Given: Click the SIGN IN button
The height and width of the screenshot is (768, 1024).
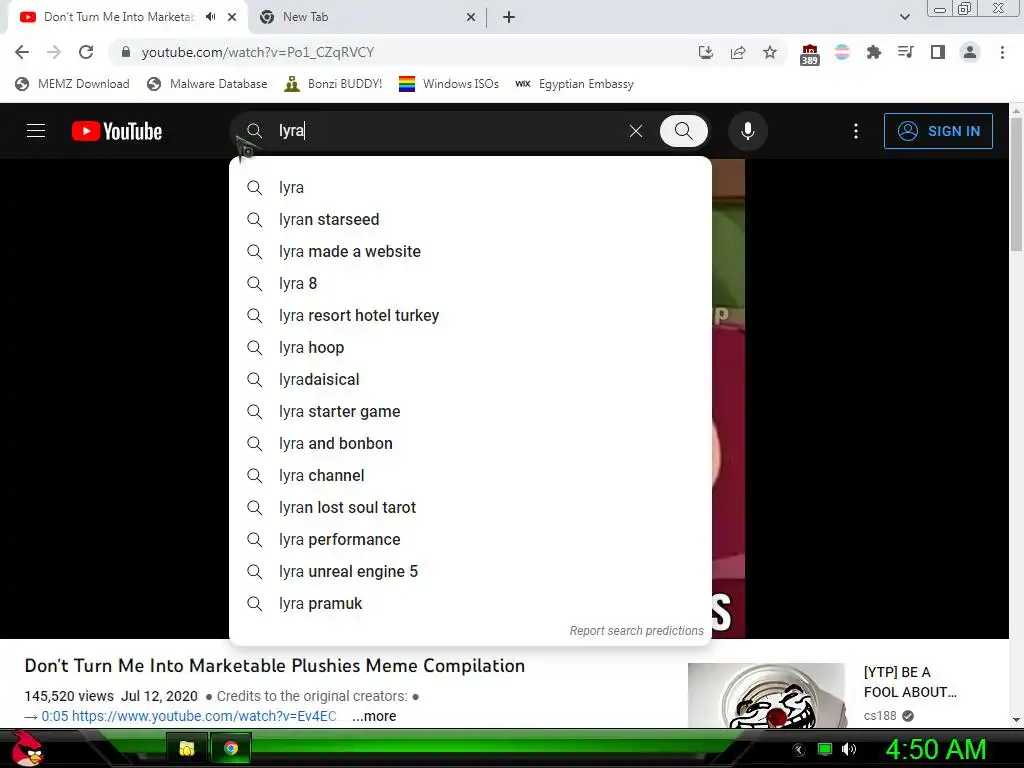Looking at the screenshot, I should [x=938, y=131].
